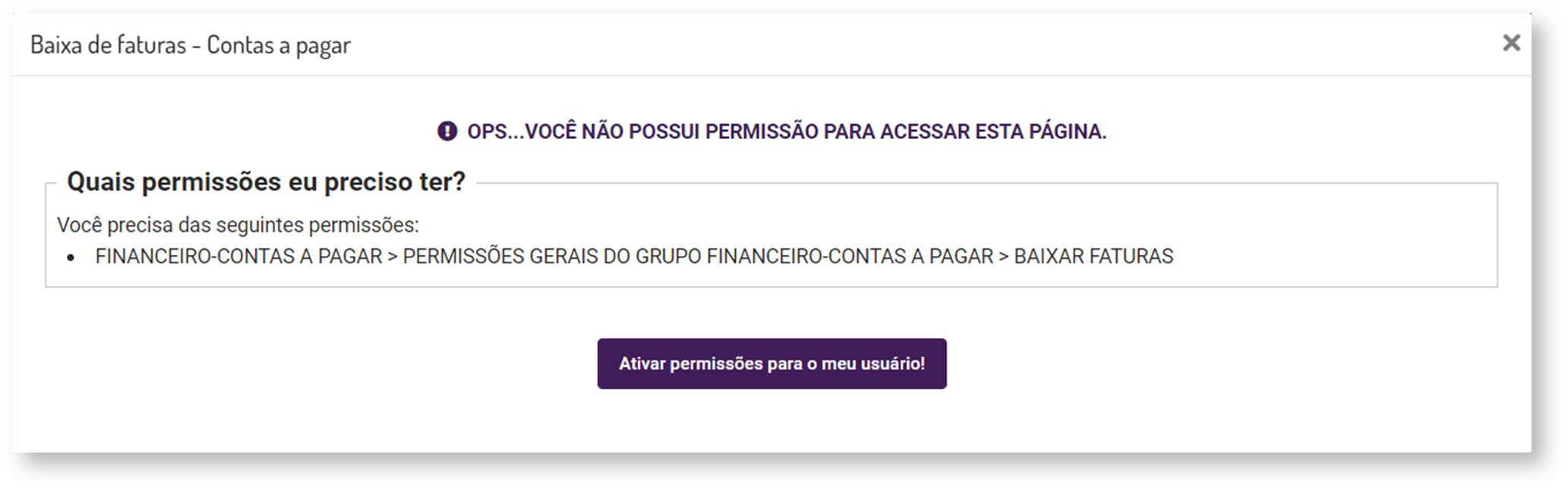
Task: Click the 'Quais permissões eu preciso ter?' heading
Action: click(x=266, y=182)
